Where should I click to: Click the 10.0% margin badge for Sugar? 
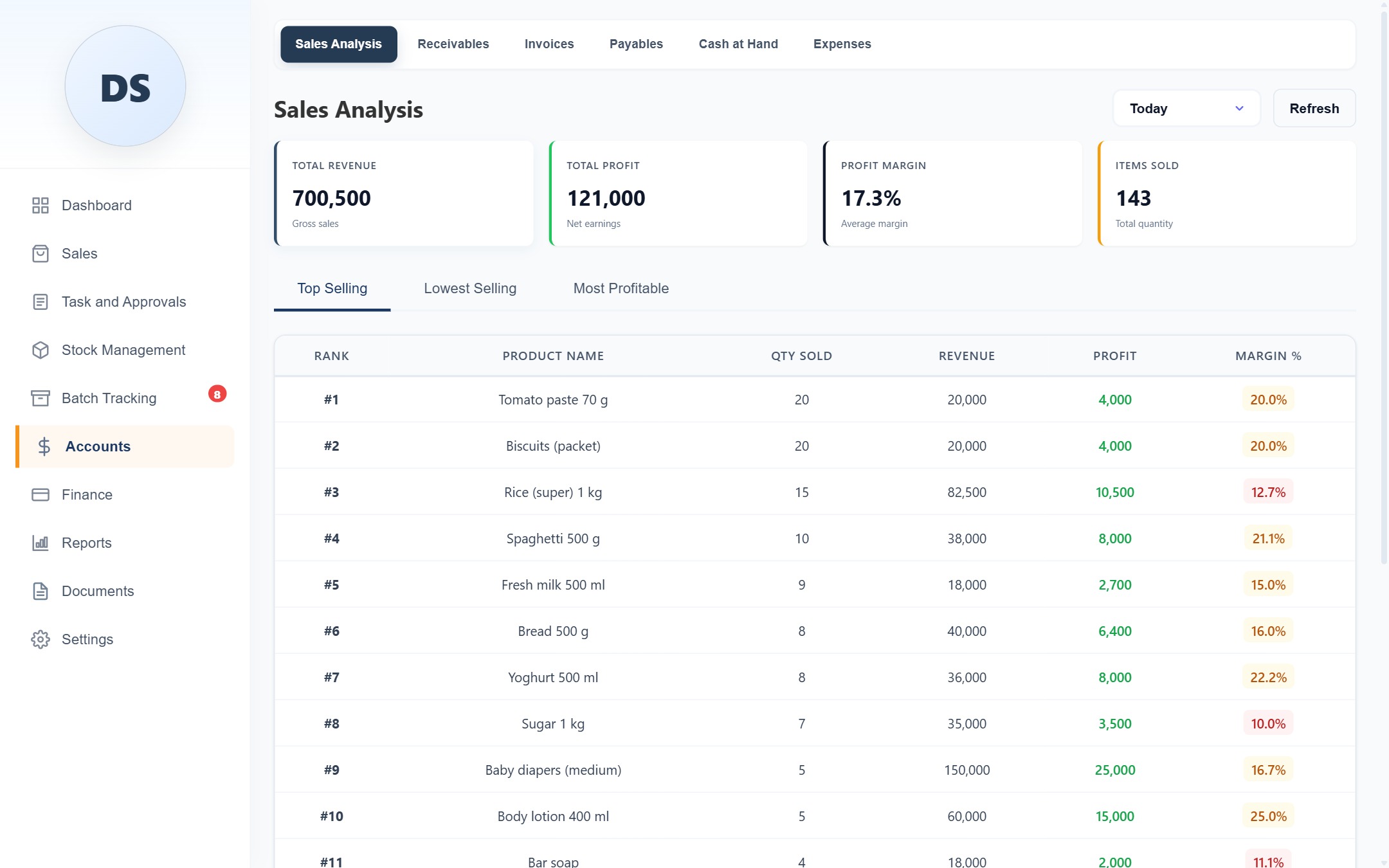coord(1268,723)
